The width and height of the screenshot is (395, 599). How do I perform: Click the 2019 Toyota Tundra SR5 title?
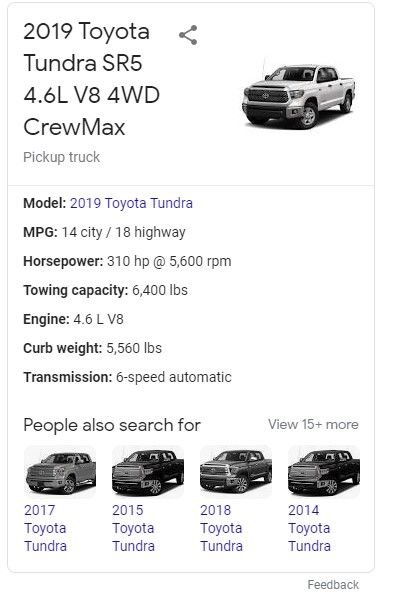pyautogui.click(x=91, y=79)
